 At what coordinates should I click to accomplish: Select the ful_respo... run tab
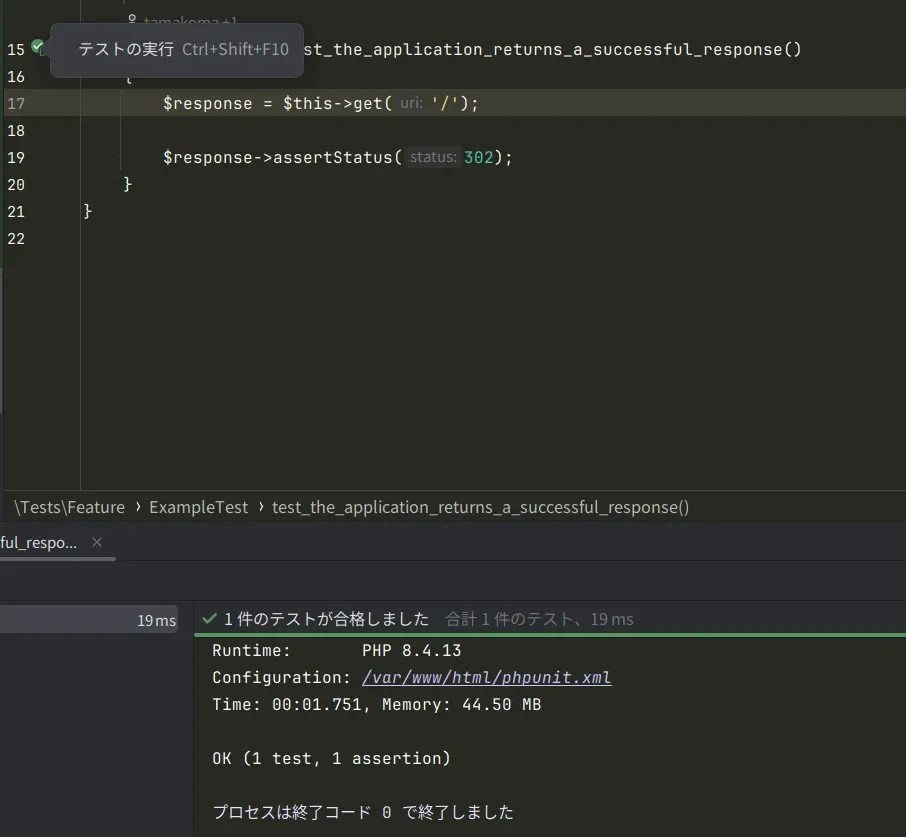(38, 542)
